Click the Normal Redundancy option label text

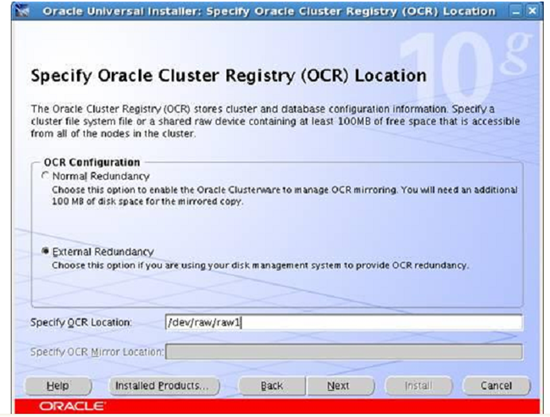(101, 176)
